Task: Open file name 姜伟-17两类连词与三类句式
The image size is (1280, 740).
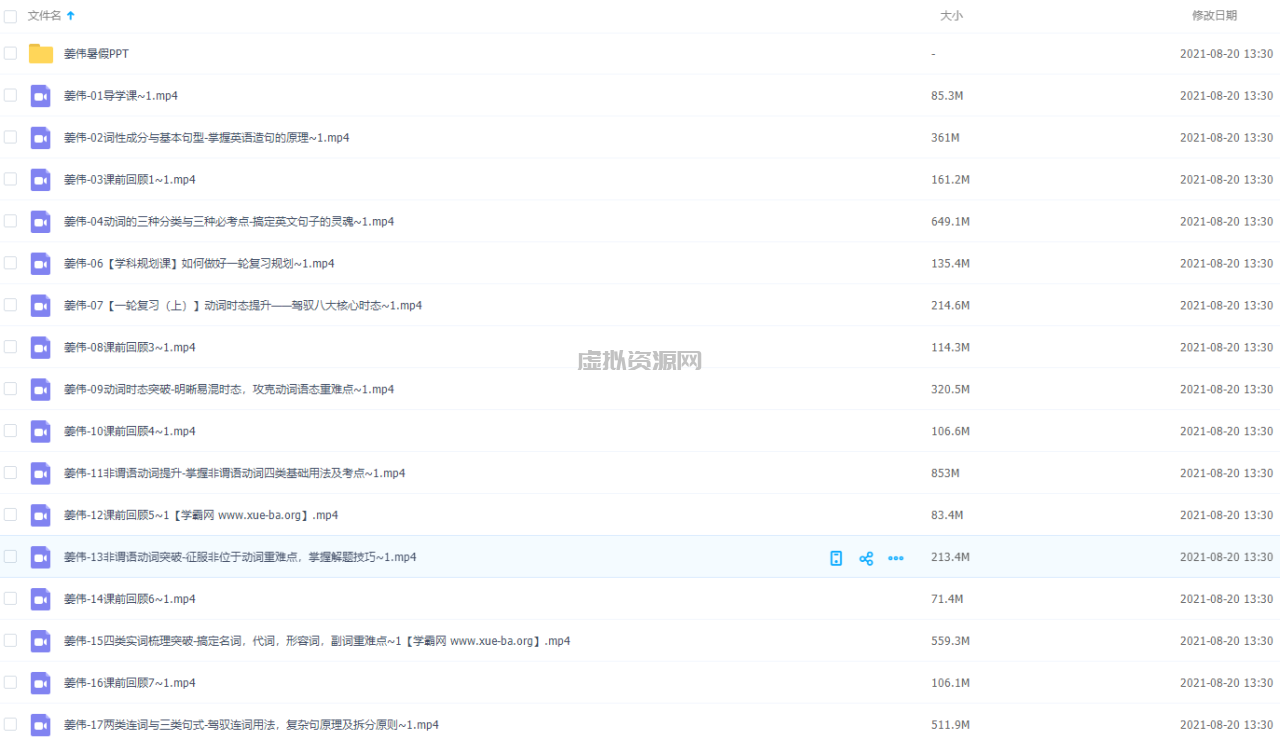Action: pyautogui.click(x=251, y=726)
